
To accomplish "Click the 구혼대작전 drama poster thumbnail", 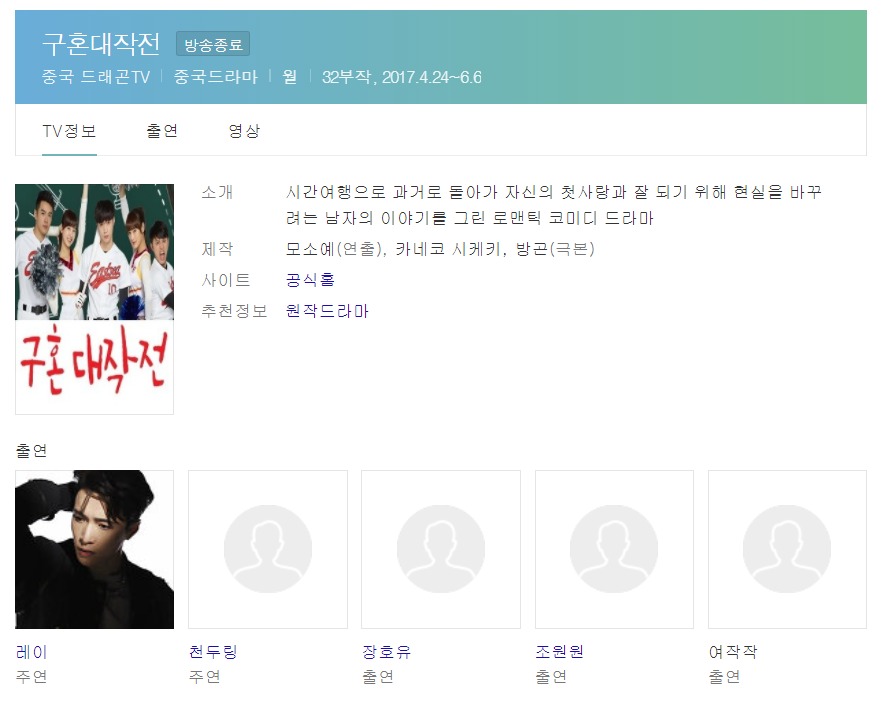I will coord(94,299).
